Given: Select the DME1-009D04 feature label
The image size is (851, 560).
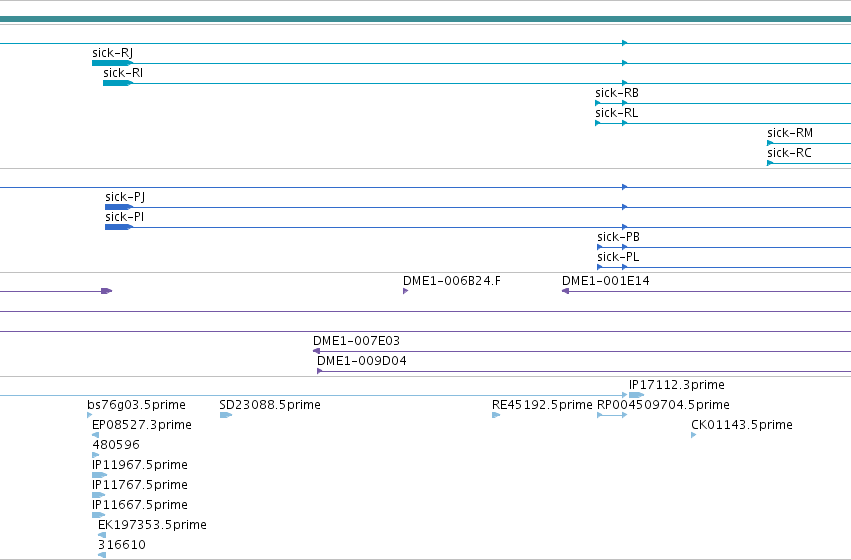Looking at the screenshot, I should (x=361, y=361).
